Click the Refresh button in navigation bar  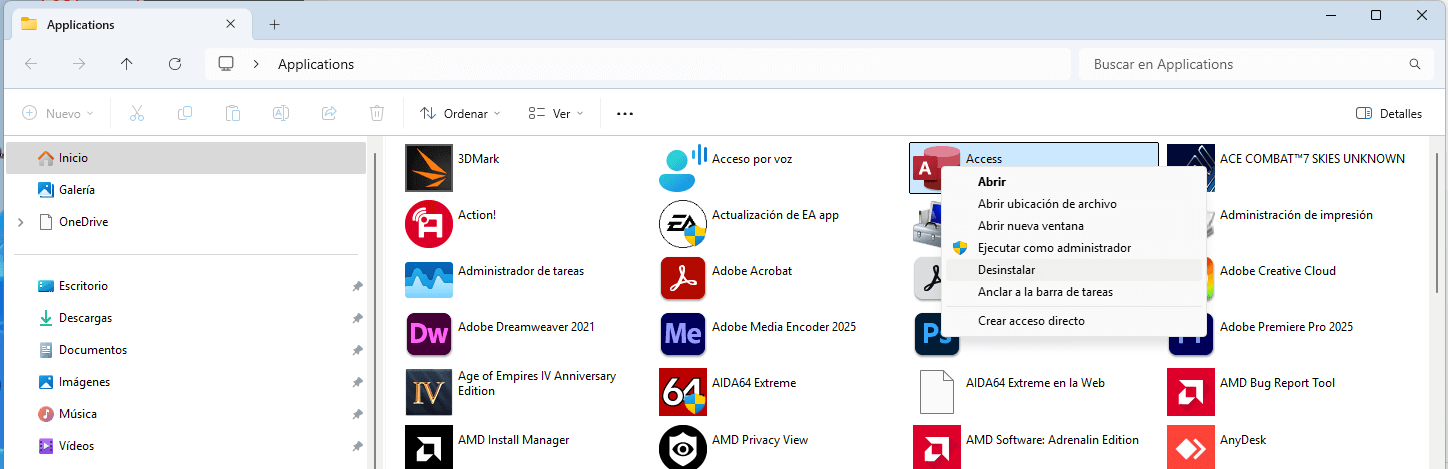[175, 64]
